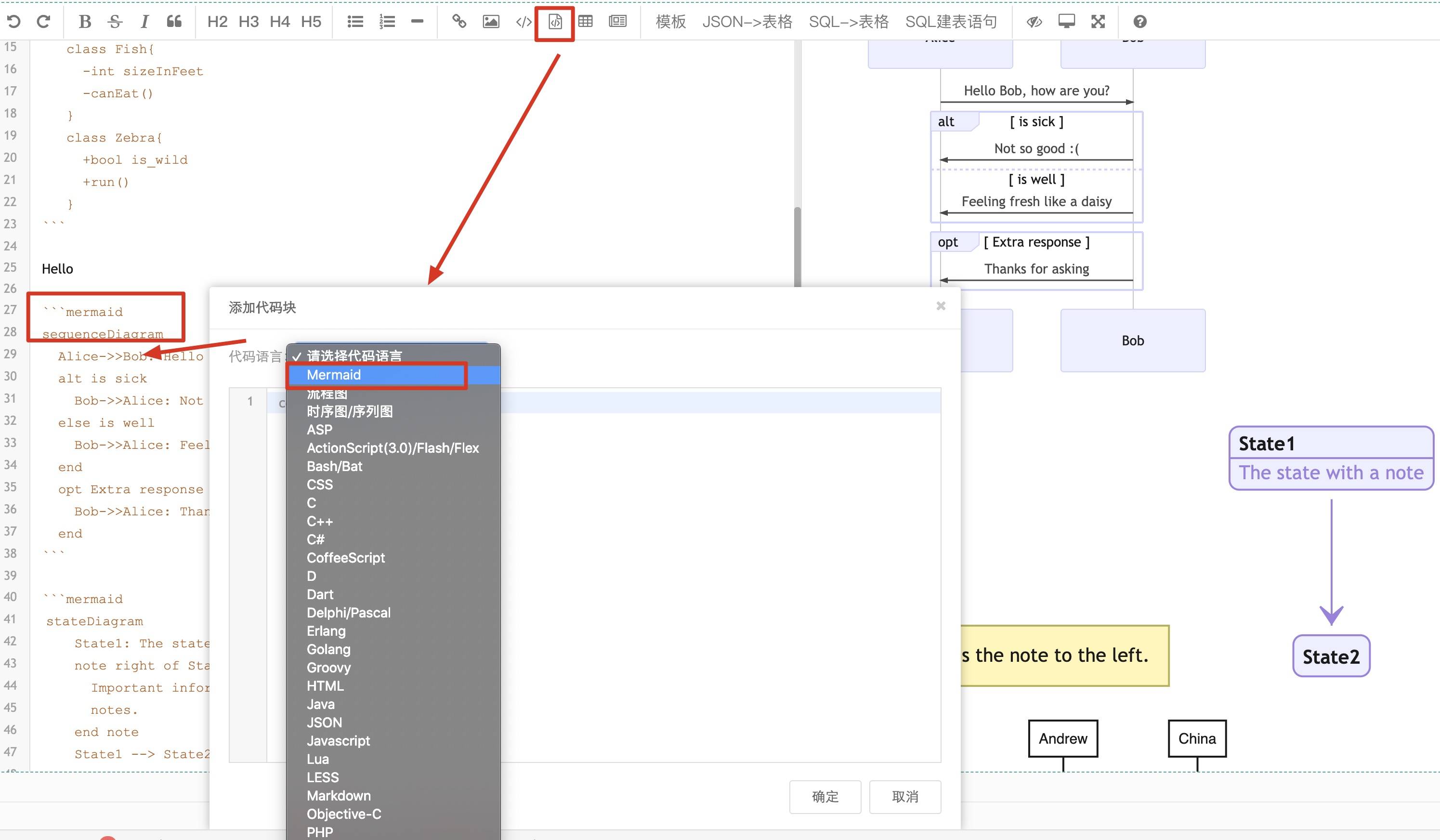Screen dimensions: 1440x840
Task: Insert a hyperlink
Action: point(459,22)
